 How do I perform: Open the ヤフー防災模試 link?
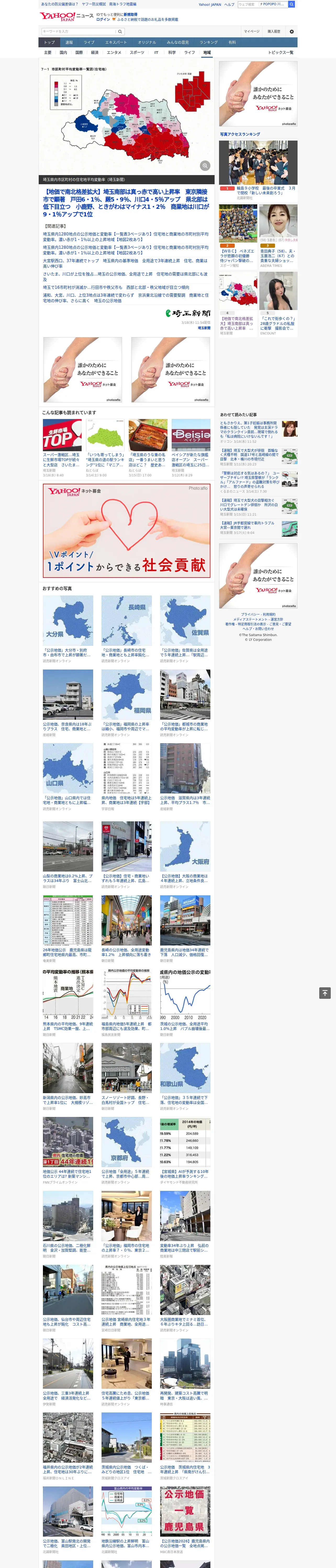[94, 4]
